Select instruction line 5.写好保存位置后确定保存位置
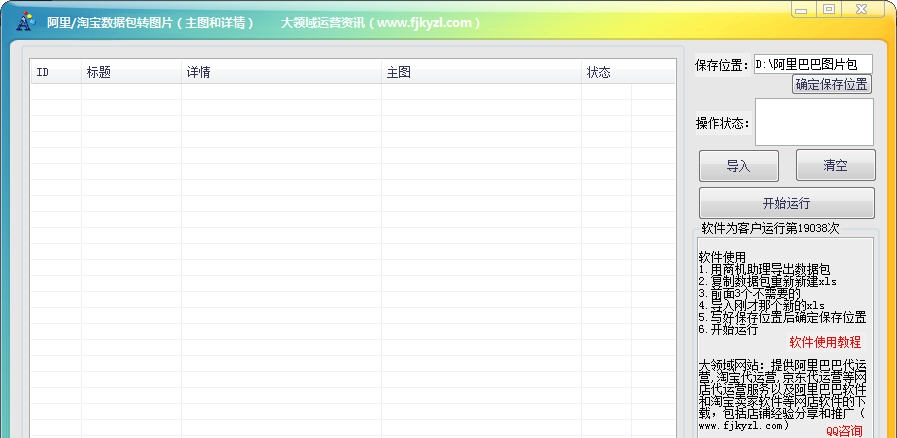The image size is (897, 438). coord(783,317)
